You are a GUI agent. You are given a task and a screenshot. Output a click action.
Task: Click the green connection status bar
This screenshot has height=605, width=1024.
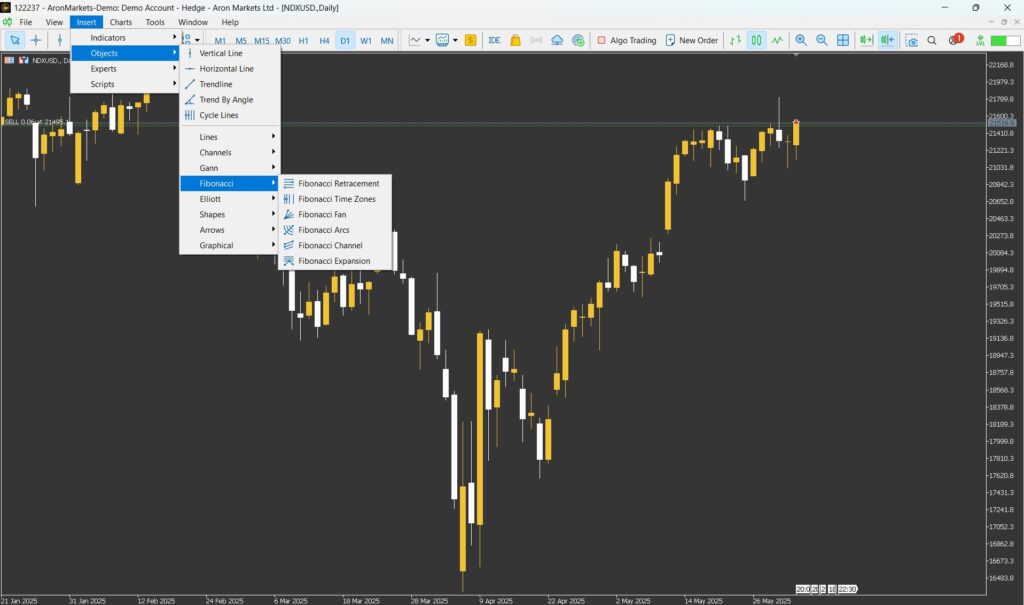point(1006,41)
